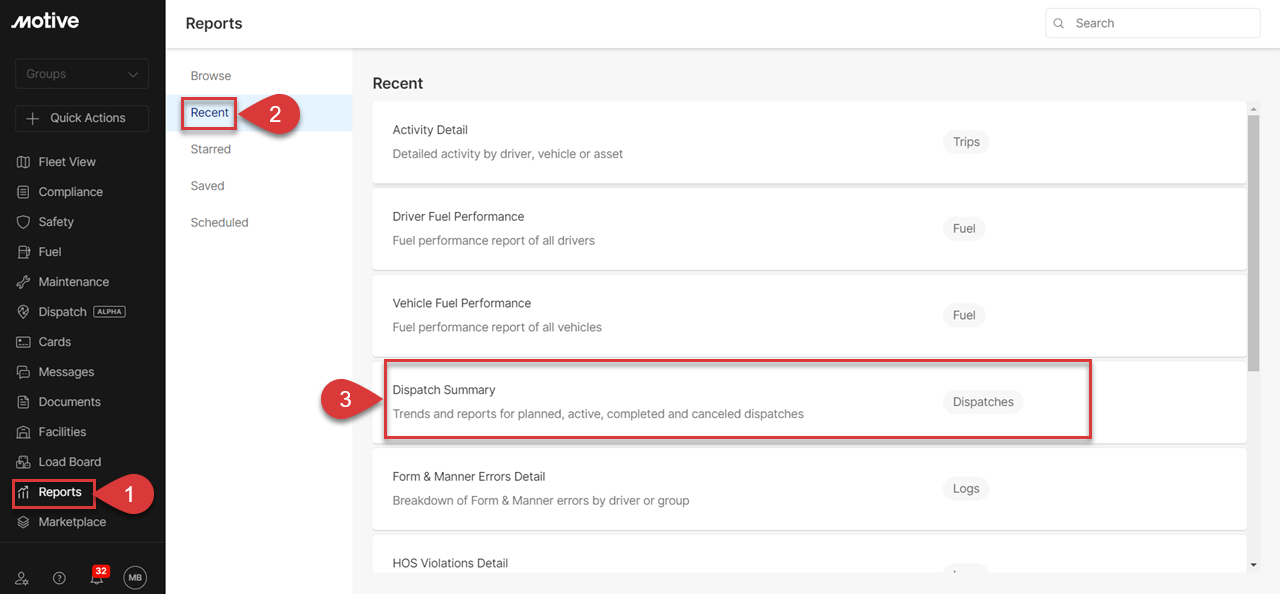Screen dimensions: 1280x594
Task: Click the Safety shield icon
Action: pyautogui.click(x=24, y=222)
